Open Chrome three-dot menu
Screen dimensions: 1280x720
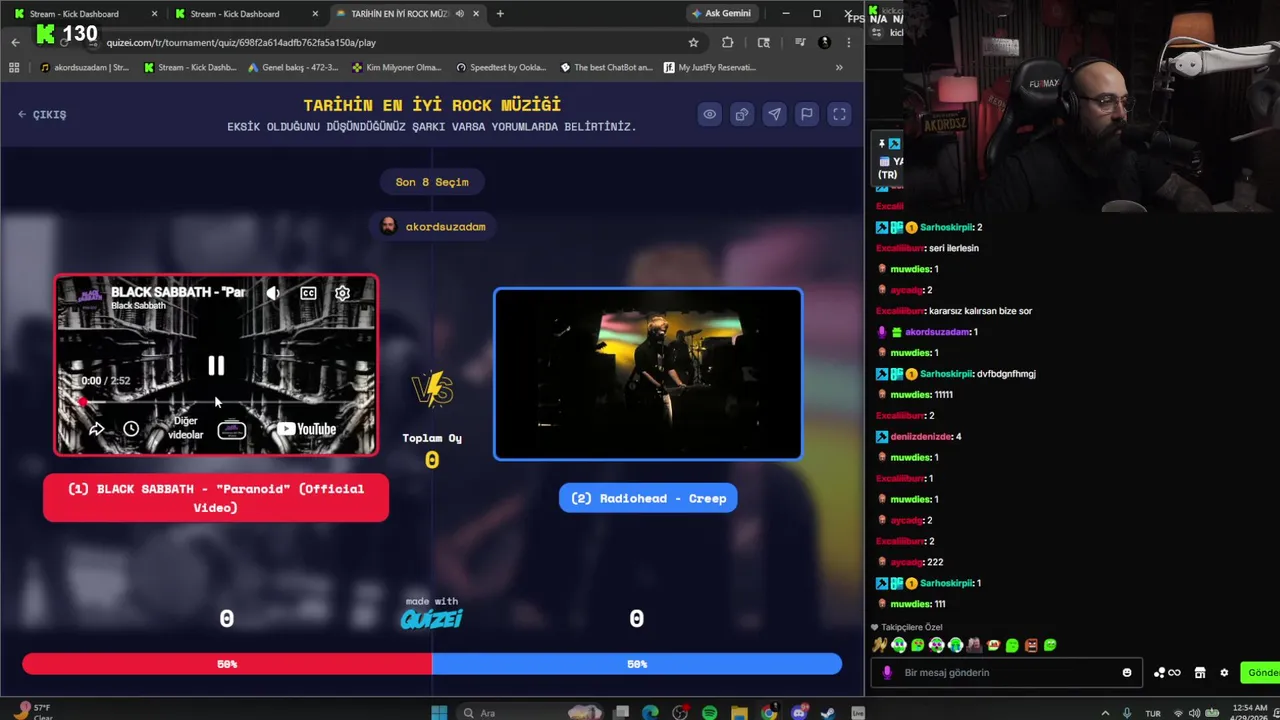point(848,42)
